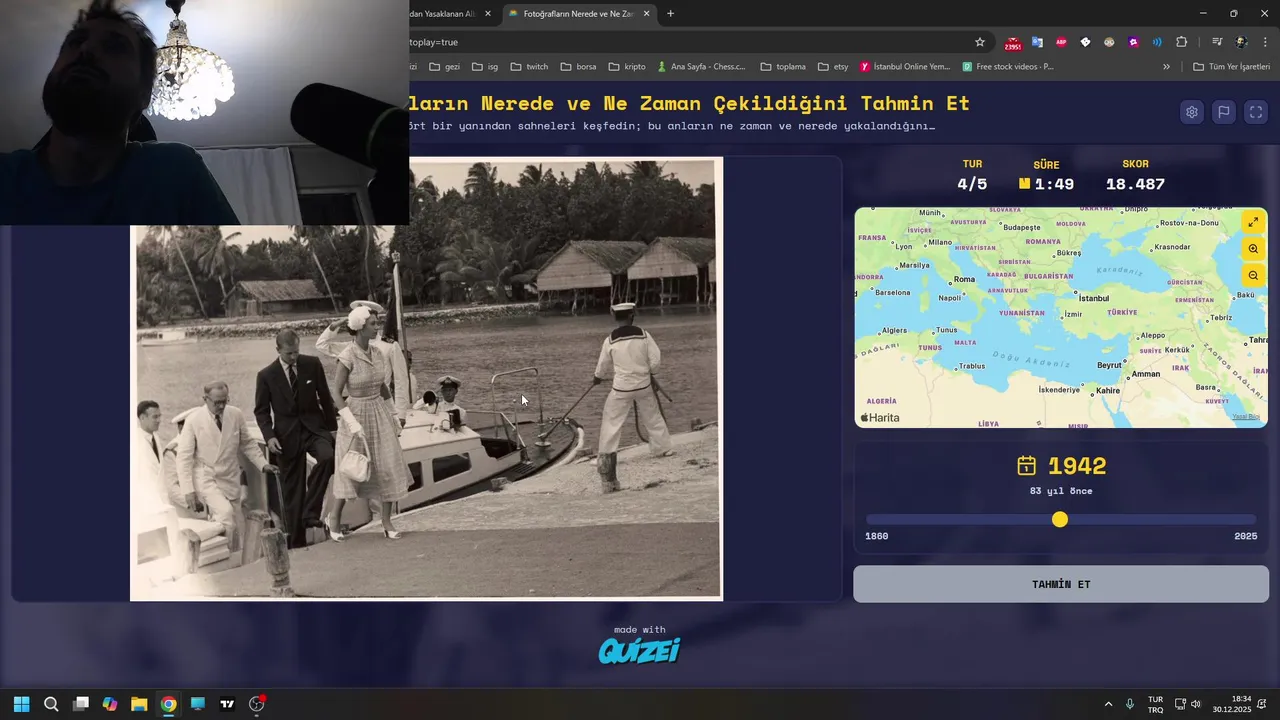Click the historical black-and-white photo
Screen dimensions: 1280x720
(x=426, y=378)
